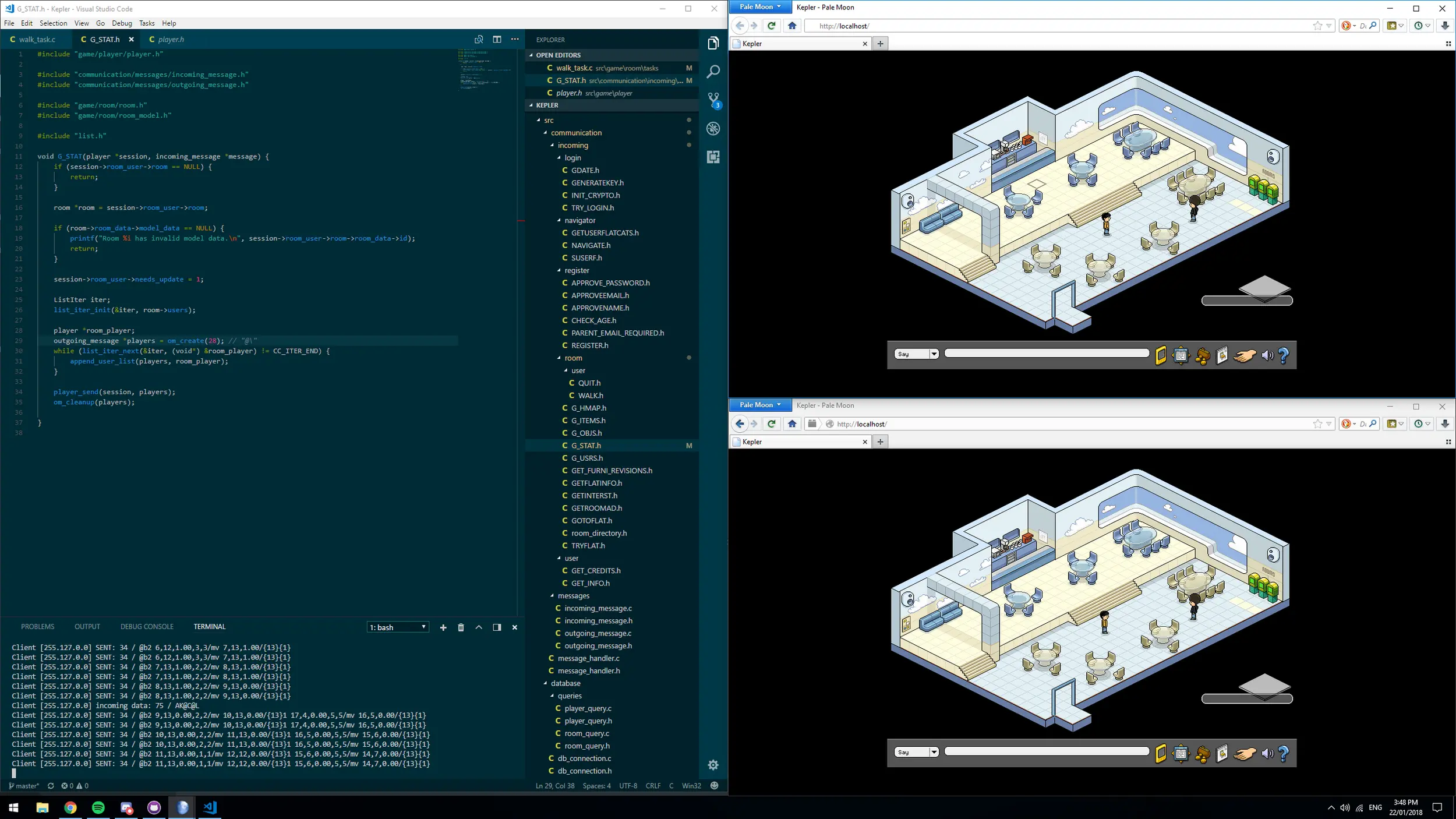
Task: Open the Extensions view in activity bar
Action: pyautogui.click(x=713, y=157)
